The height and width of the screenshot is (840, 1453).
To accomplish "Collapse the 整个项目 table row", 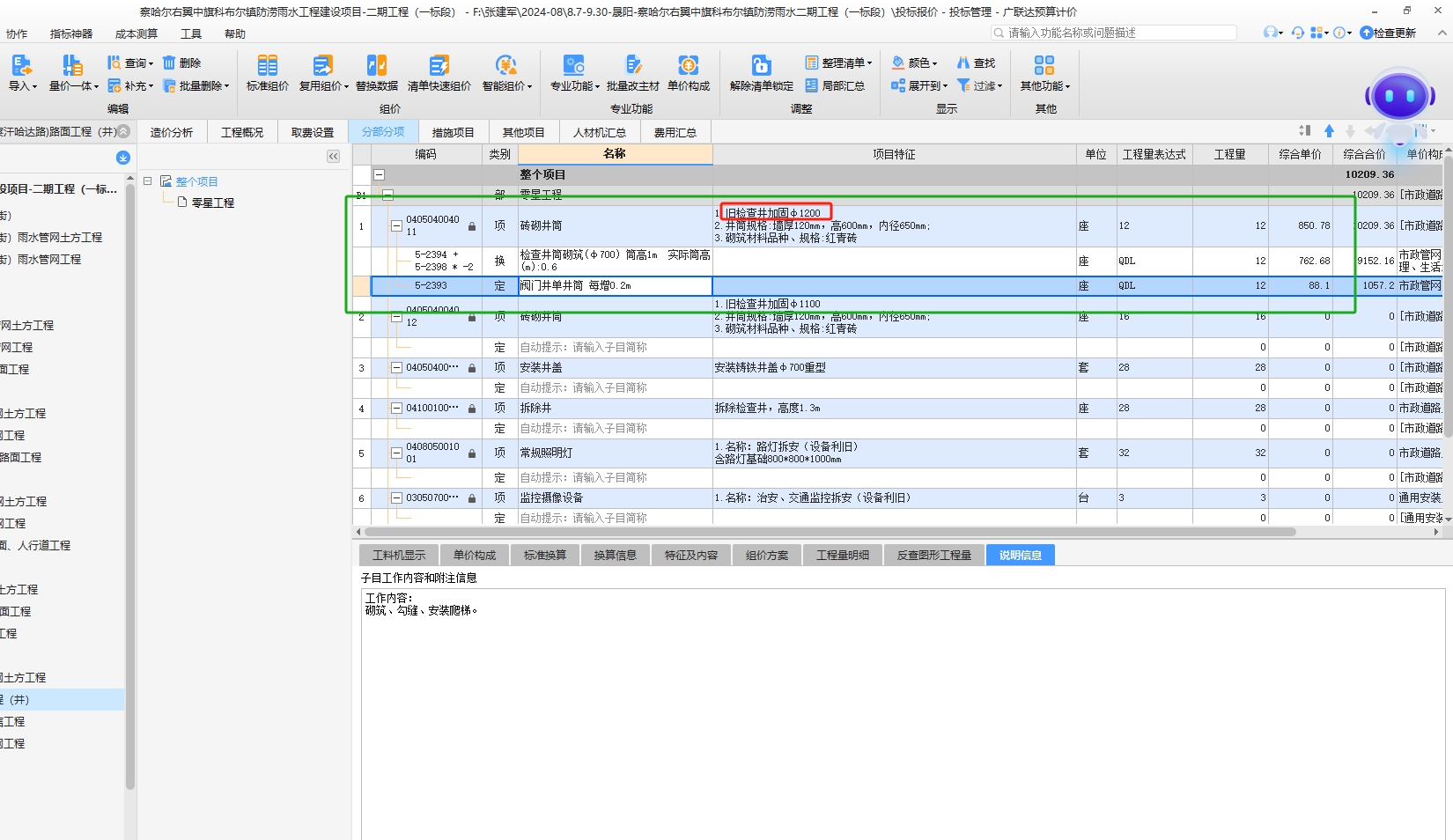I will 380,174.
